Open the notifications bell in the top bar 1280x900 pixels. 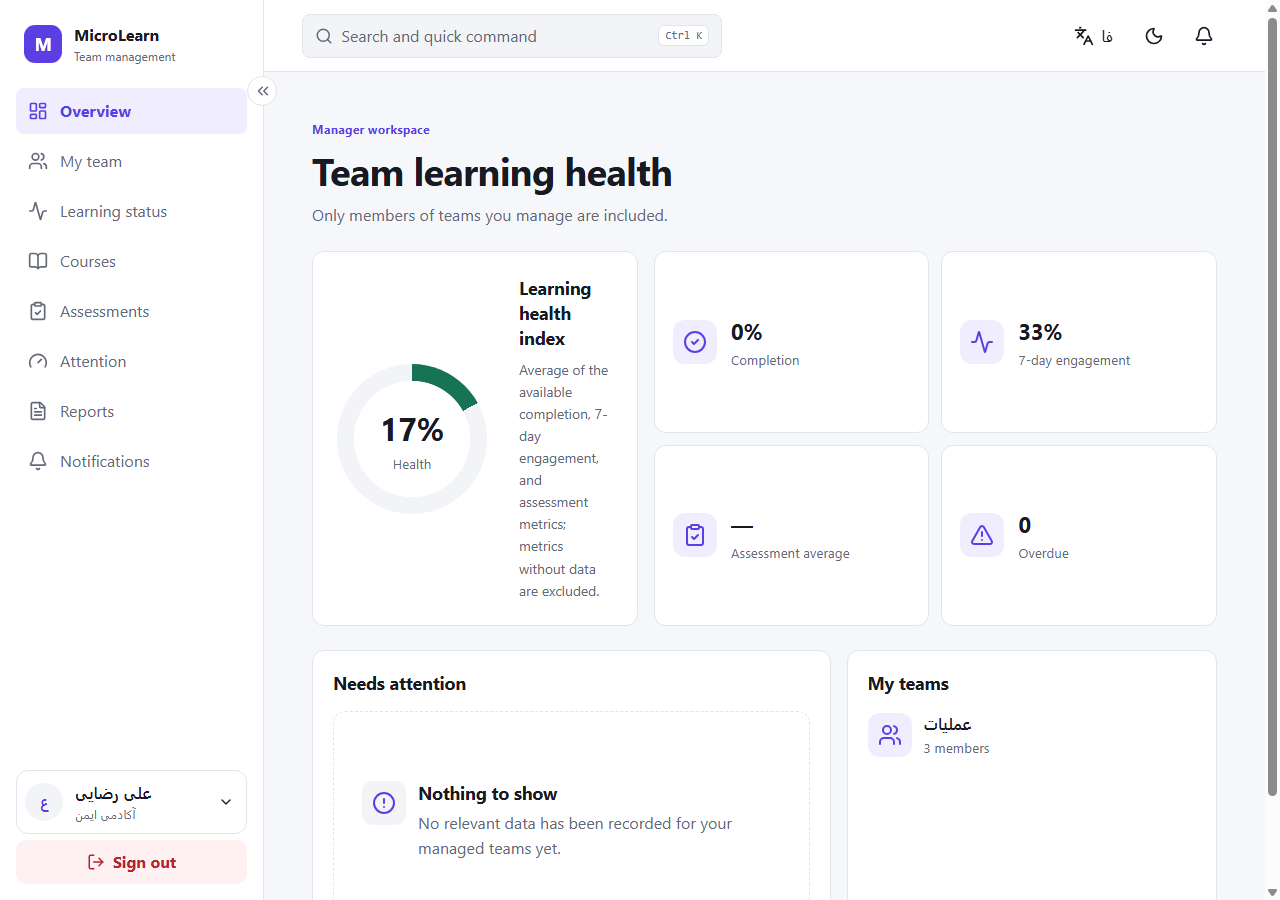(x=1204, y=36)
